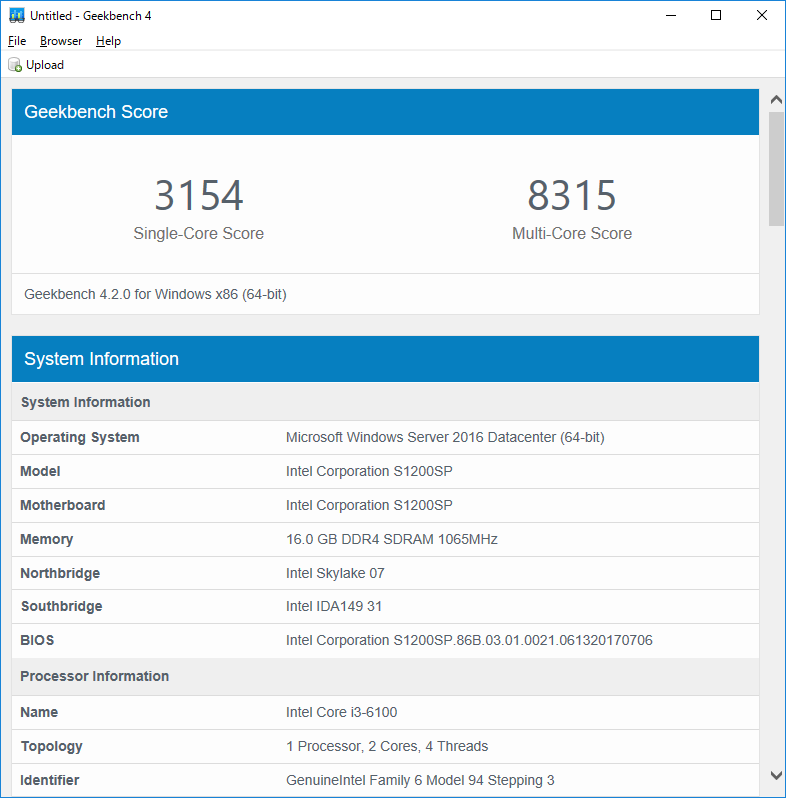Viewport: 786px width, 798px height.
Task: Click the Geekbench app icon in title bar
Action: point(17,16)
